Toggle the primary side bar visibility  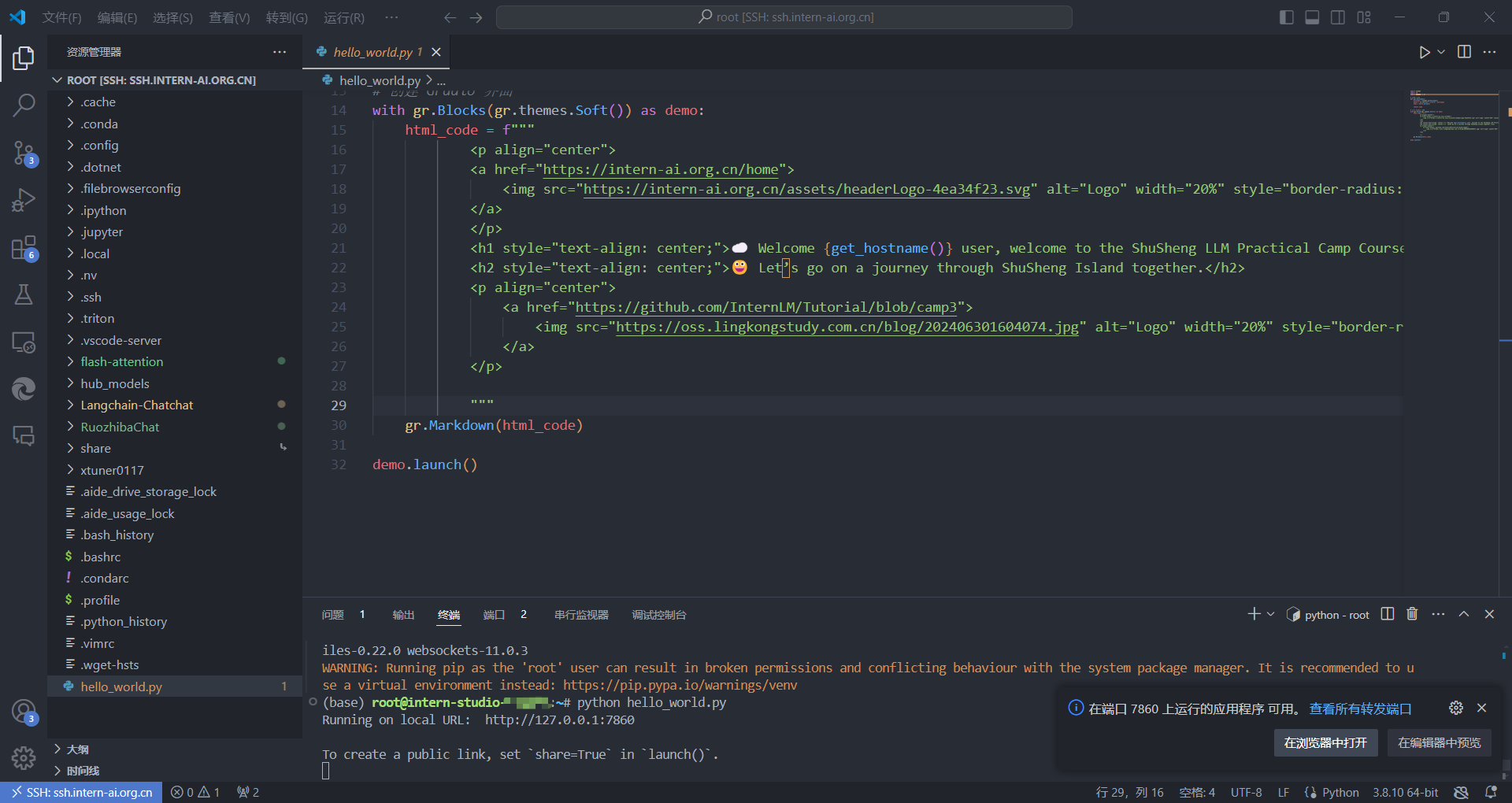(1286, 17)
